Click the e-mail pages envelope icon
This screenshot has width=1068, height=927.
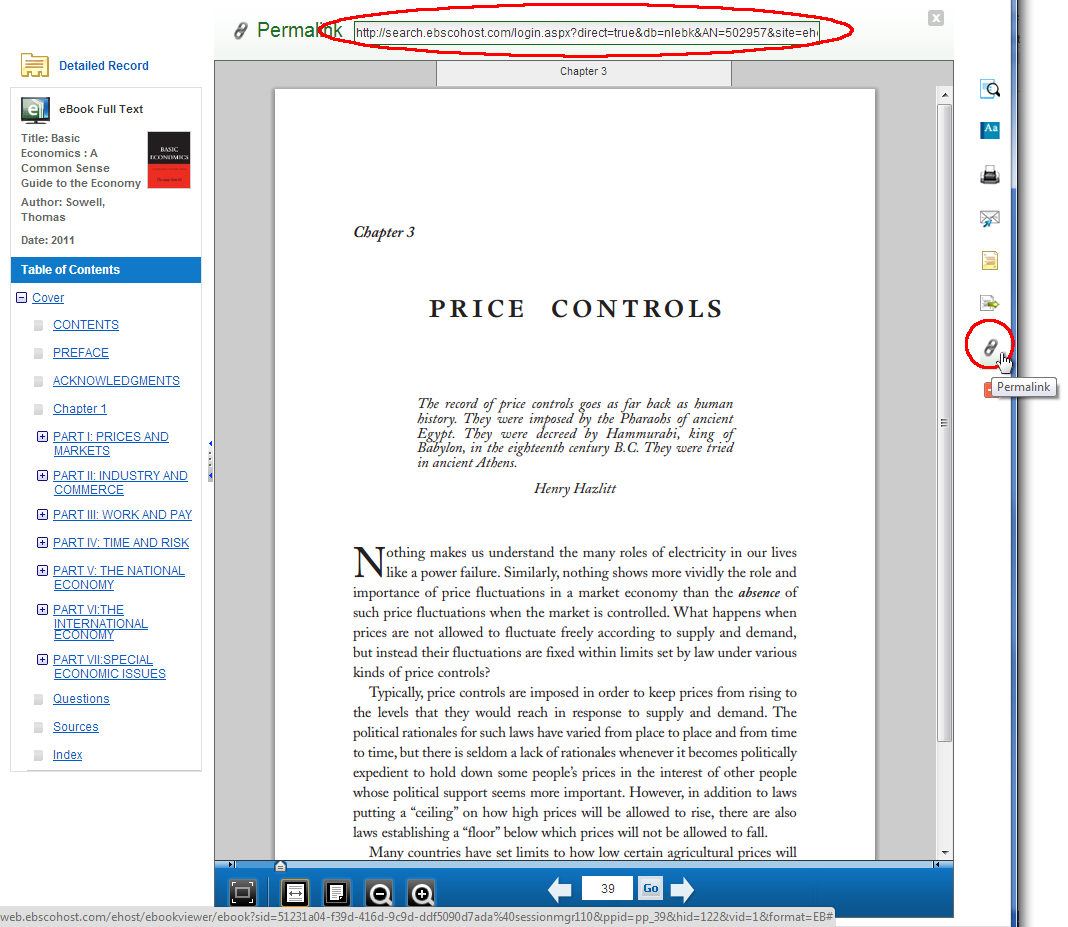tap(990, 218)
